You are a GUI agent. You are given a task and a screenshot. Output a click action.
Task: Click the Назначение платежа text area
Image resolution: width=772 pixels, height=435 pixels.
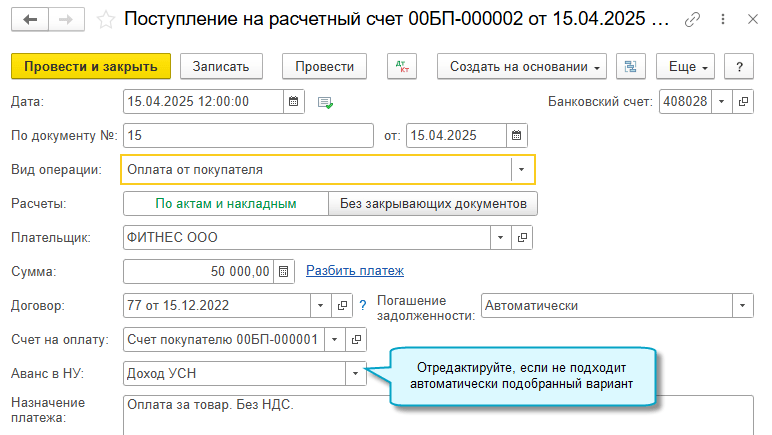point(438,415)
